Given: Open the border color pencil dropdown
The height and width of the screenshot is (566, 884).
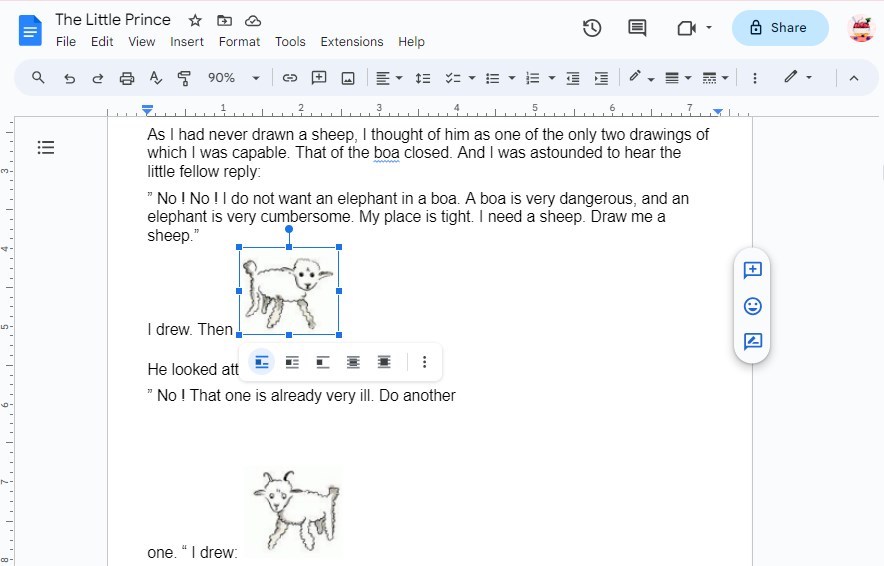Looking at the screenshot, I should pyautogui.click(x=641, y=78).
